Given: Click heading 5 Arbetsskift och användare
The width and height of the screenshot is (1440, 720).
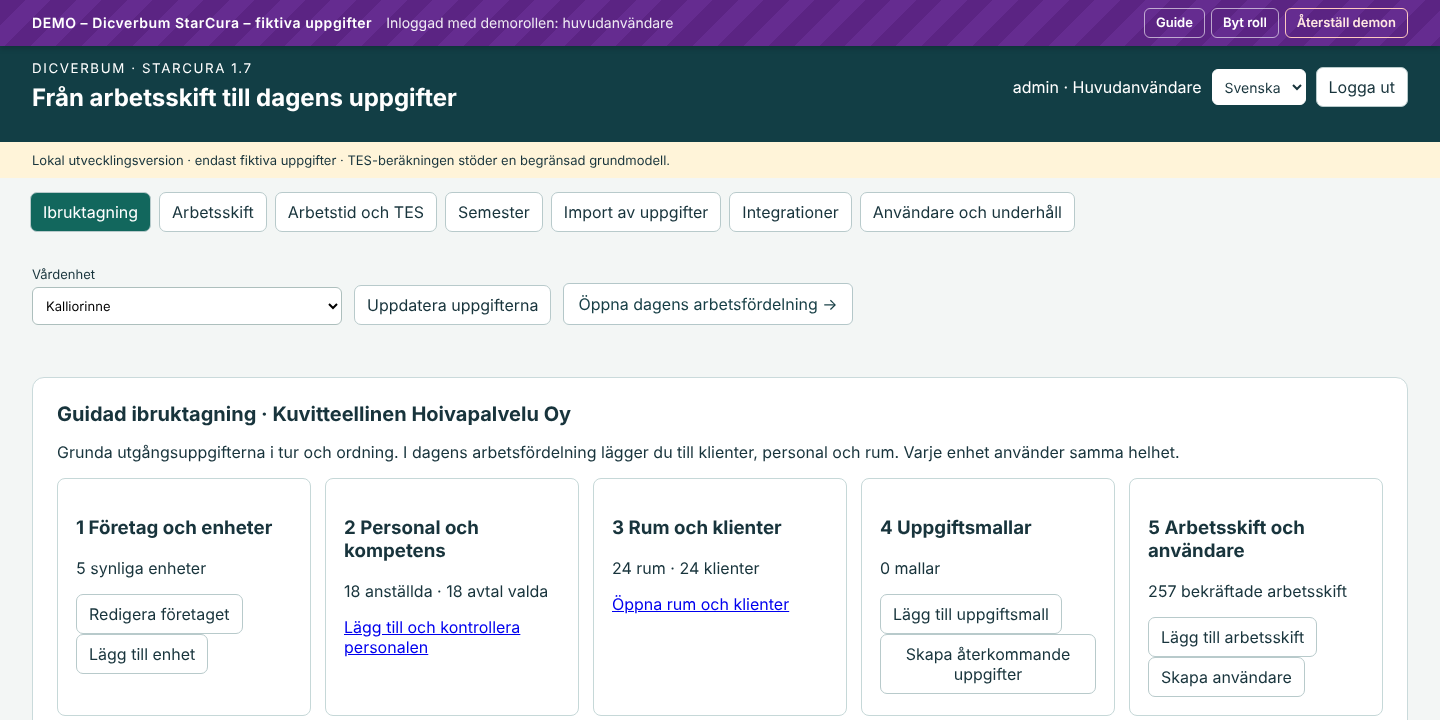Looking at the screenshot, I should pyautogui.click(x=1226, y=539).
